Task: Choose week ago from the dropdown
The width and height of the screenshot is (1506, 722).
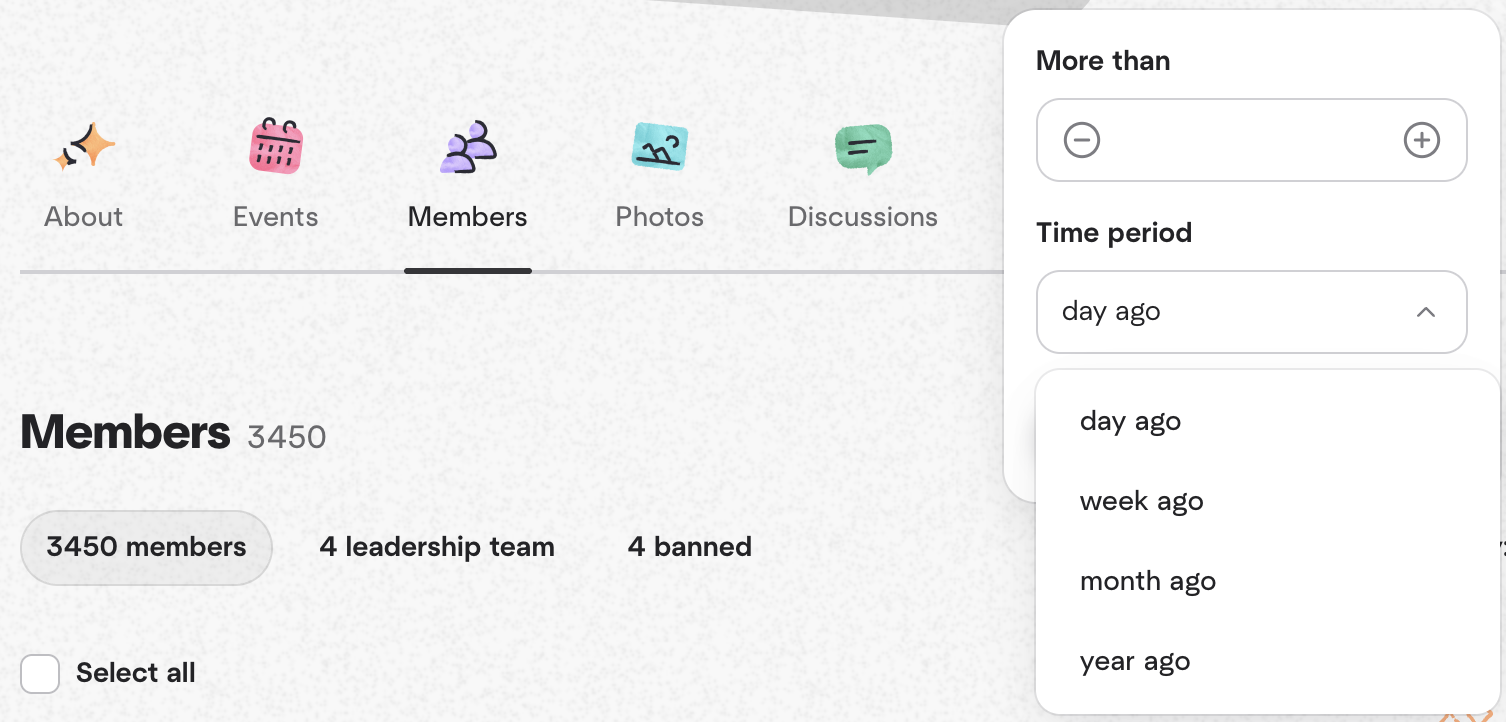Action: coord(1141,500)
